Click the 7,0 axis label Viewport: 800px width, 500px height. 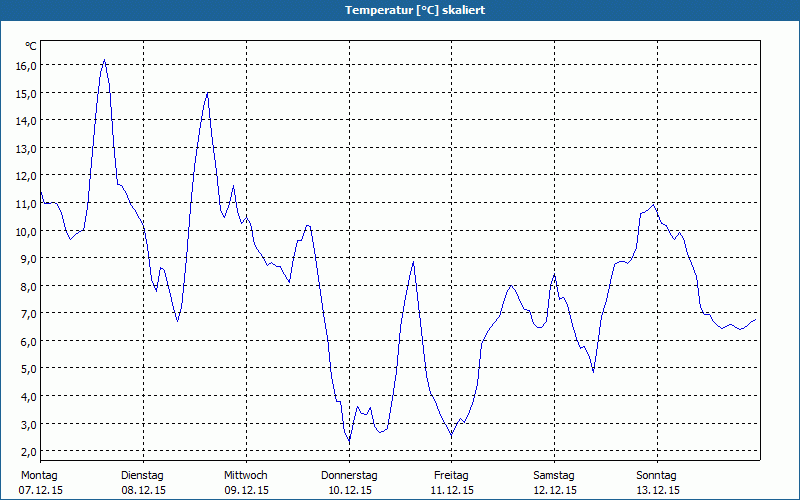[x=28, y=314]
